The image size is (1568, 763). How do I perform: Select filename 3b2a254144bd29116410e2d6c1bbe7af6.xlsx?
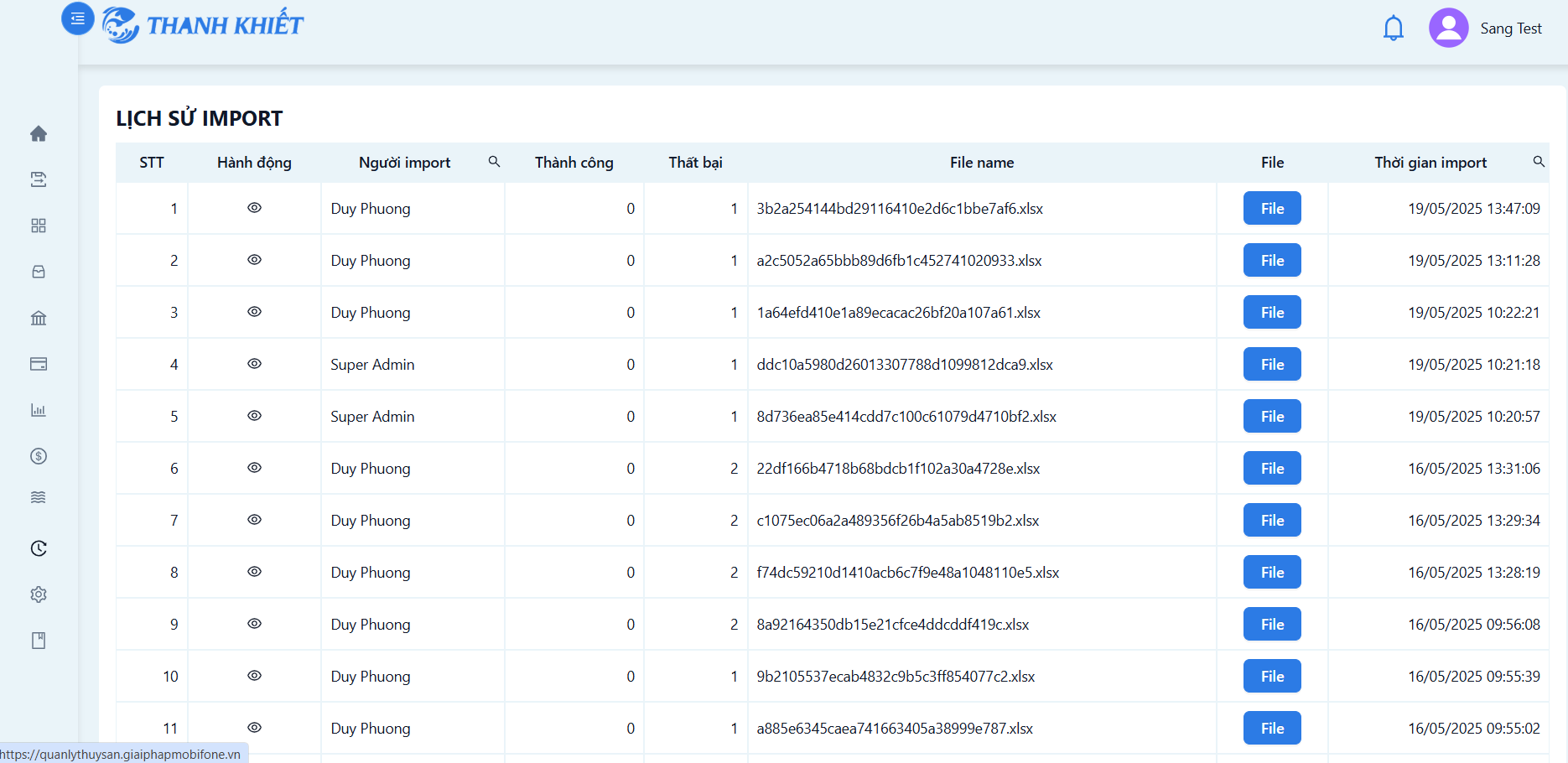pyautogui.click(x=900, y=209)
